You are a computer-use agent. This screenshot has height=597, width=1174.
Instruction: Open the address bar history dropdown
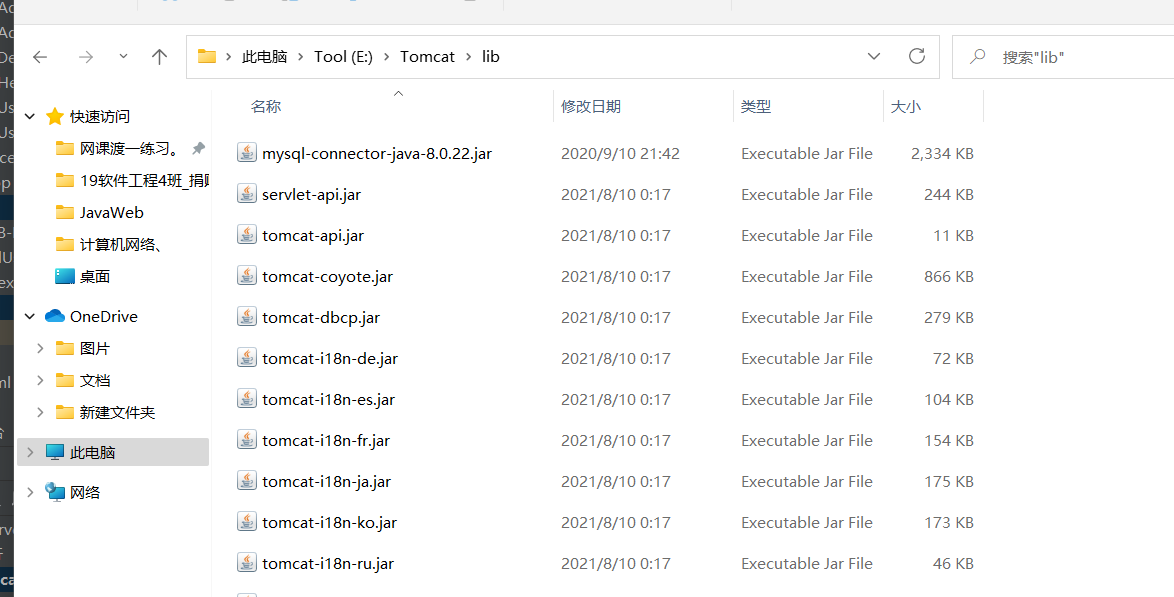[873, 57]
